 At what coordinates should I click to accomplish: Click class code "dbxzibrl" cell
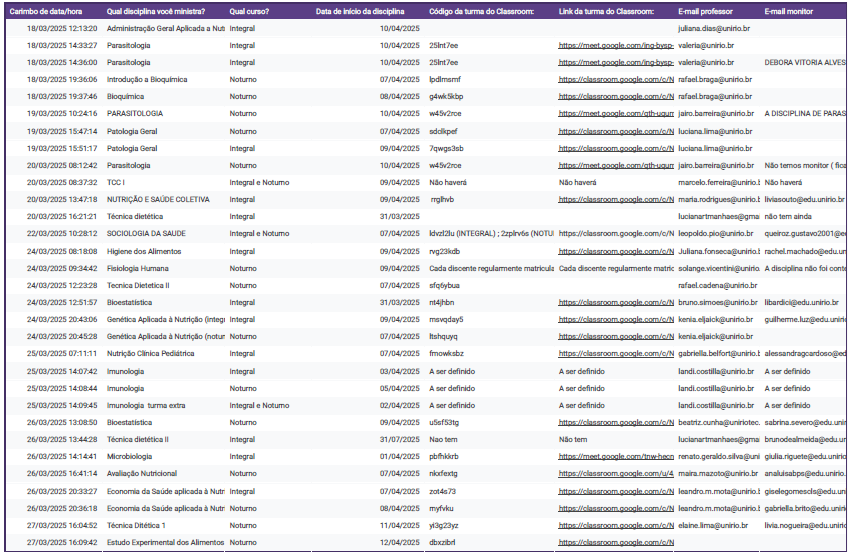point(443,542)
